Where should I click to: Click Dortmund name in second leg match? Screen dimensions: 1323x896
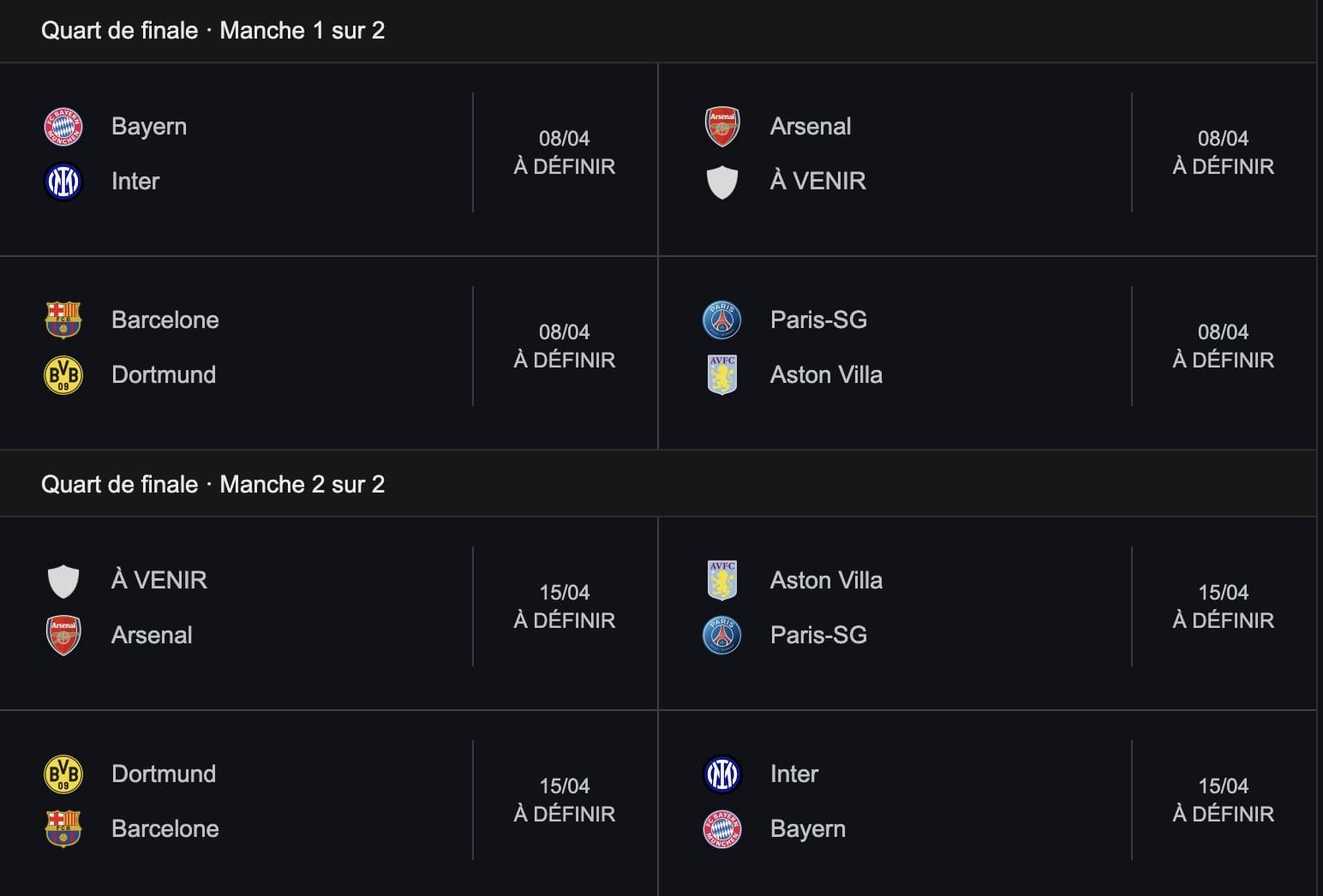coord(164,774)
